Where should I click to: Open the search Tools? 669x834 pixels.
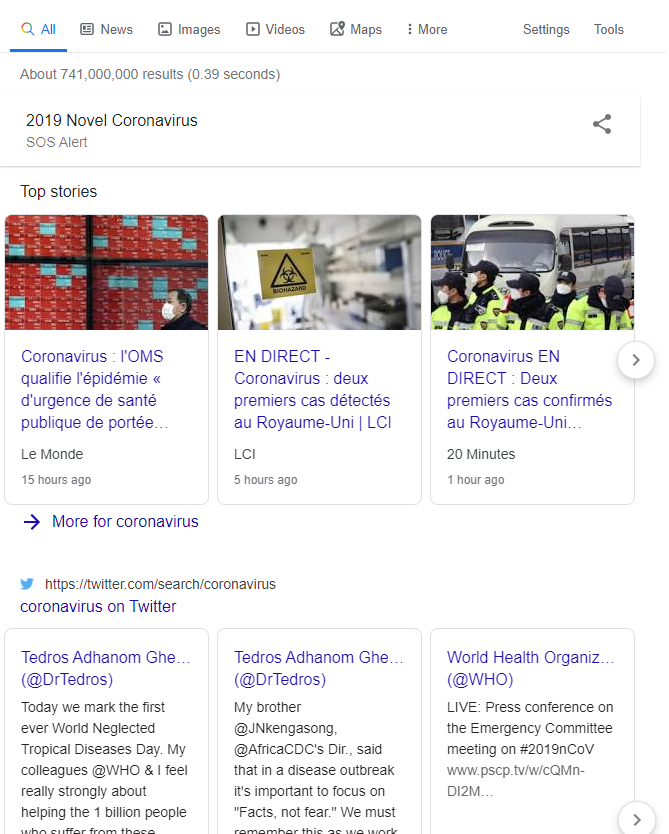pyautogui.click(x=608, y=29)
